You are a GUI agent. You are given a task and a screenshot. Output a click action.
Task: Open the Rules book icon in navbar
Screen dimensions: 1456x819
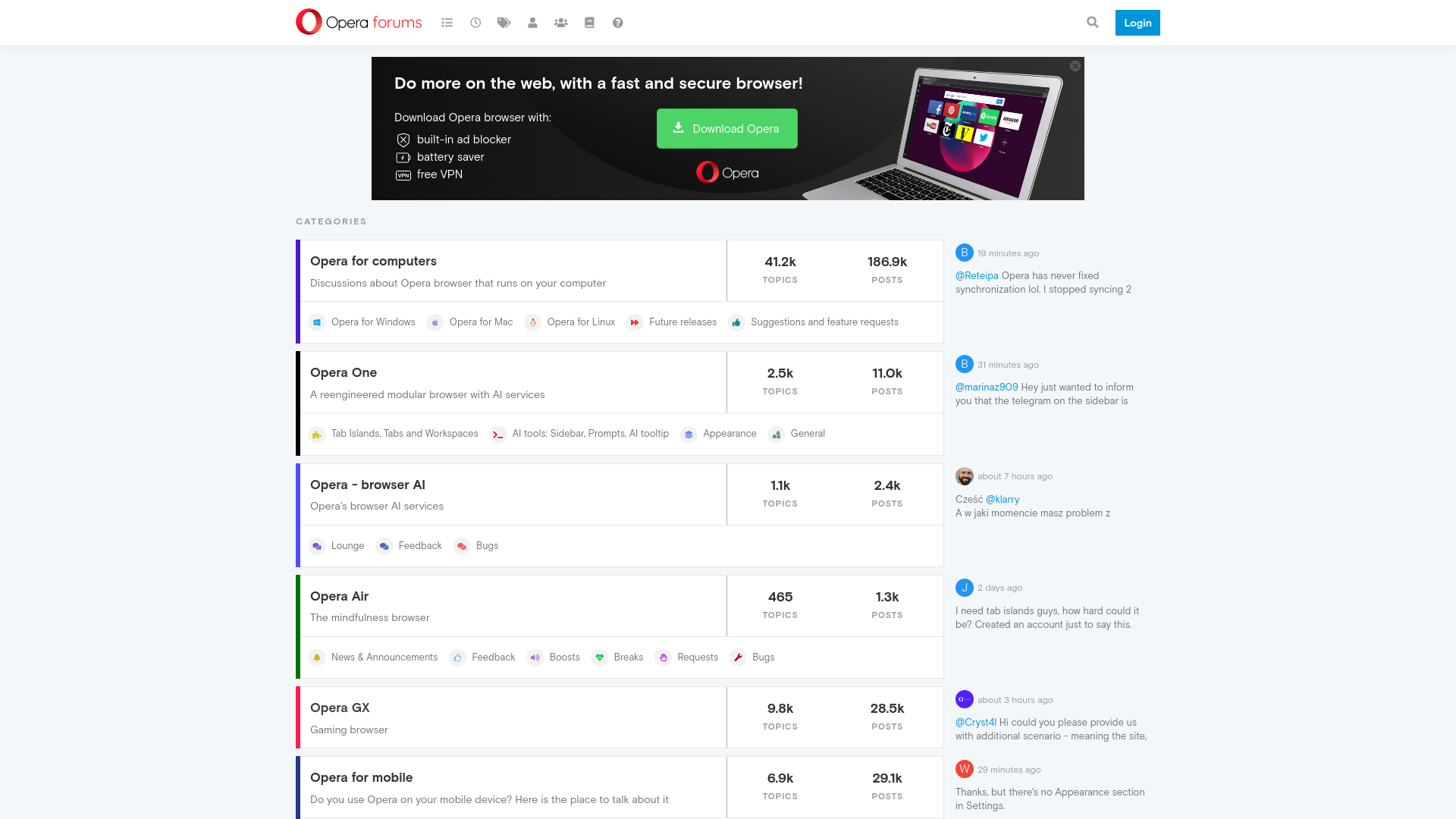tap(589, 23)
